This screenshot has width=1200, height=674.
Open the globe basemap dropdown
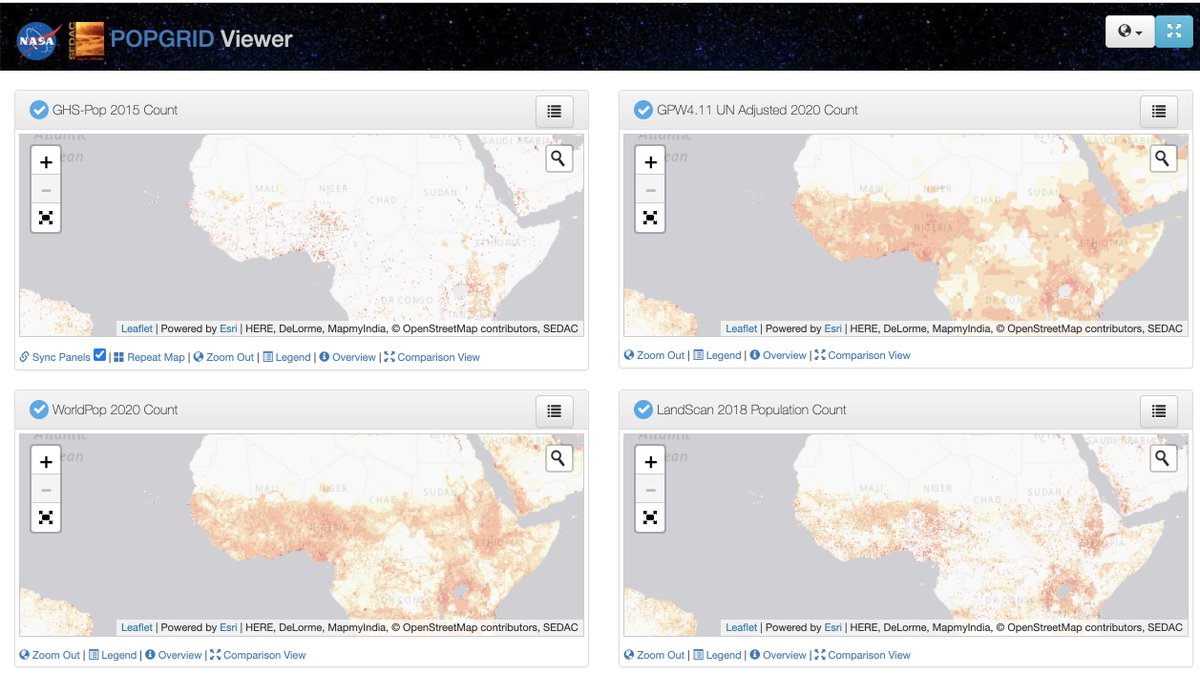pos(1130,32)
